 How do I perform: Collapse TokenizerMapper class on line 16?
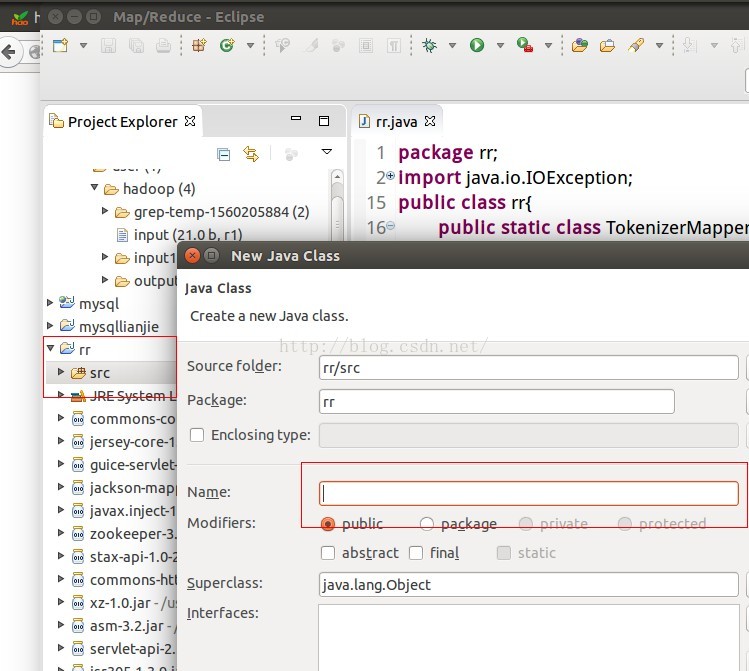pyautogui.click(x=390, y=225)
